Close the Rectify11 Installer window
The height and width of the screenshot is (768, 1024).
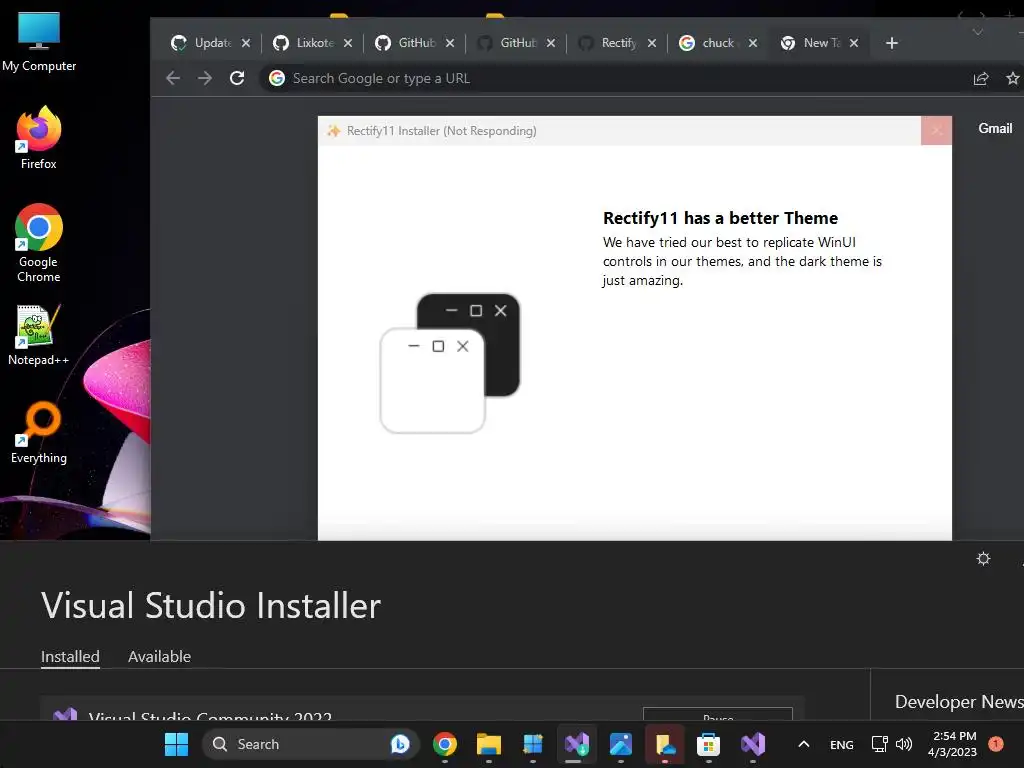click(x=936, y=131)
